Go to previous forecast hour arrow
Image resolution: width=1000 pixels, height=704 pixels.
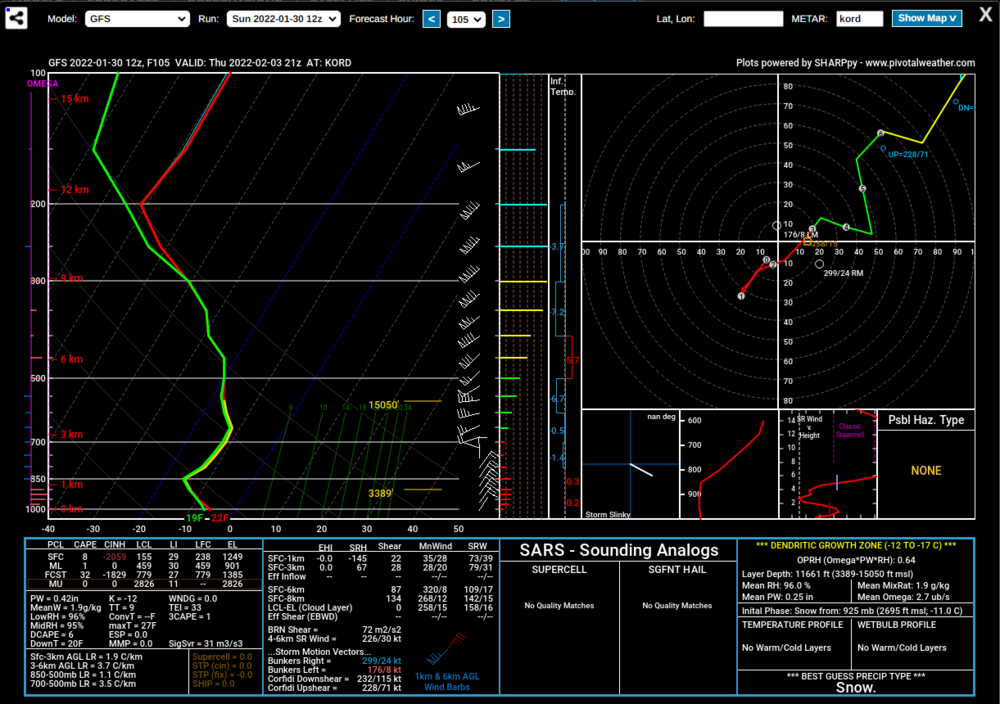click(431, 19)
